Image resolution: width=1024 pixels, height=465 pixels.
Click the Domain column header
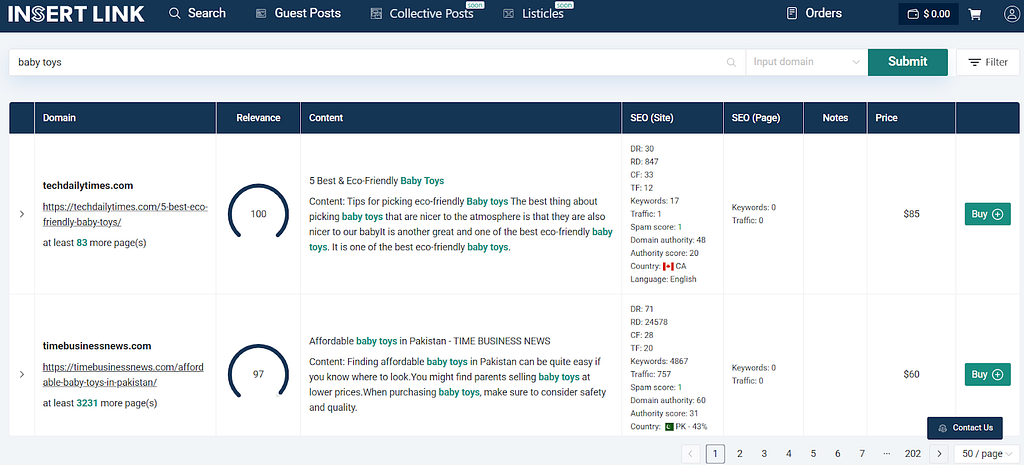click(x=125, y=118)
